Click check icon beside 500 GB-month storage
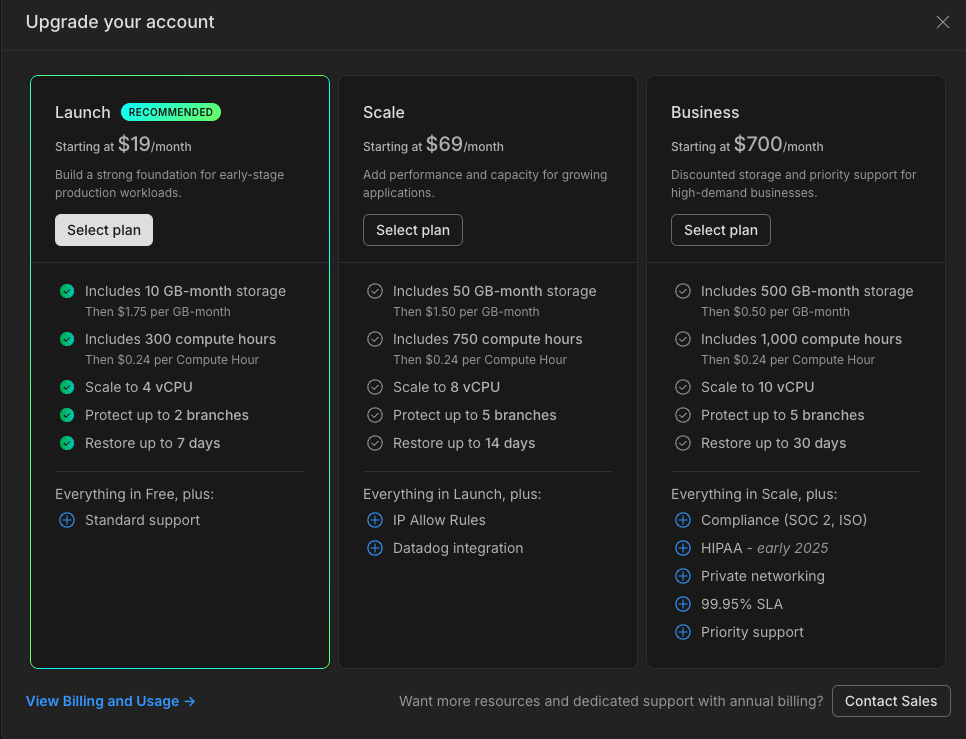This screenshot has height=739, width=966. coord(683,291)
